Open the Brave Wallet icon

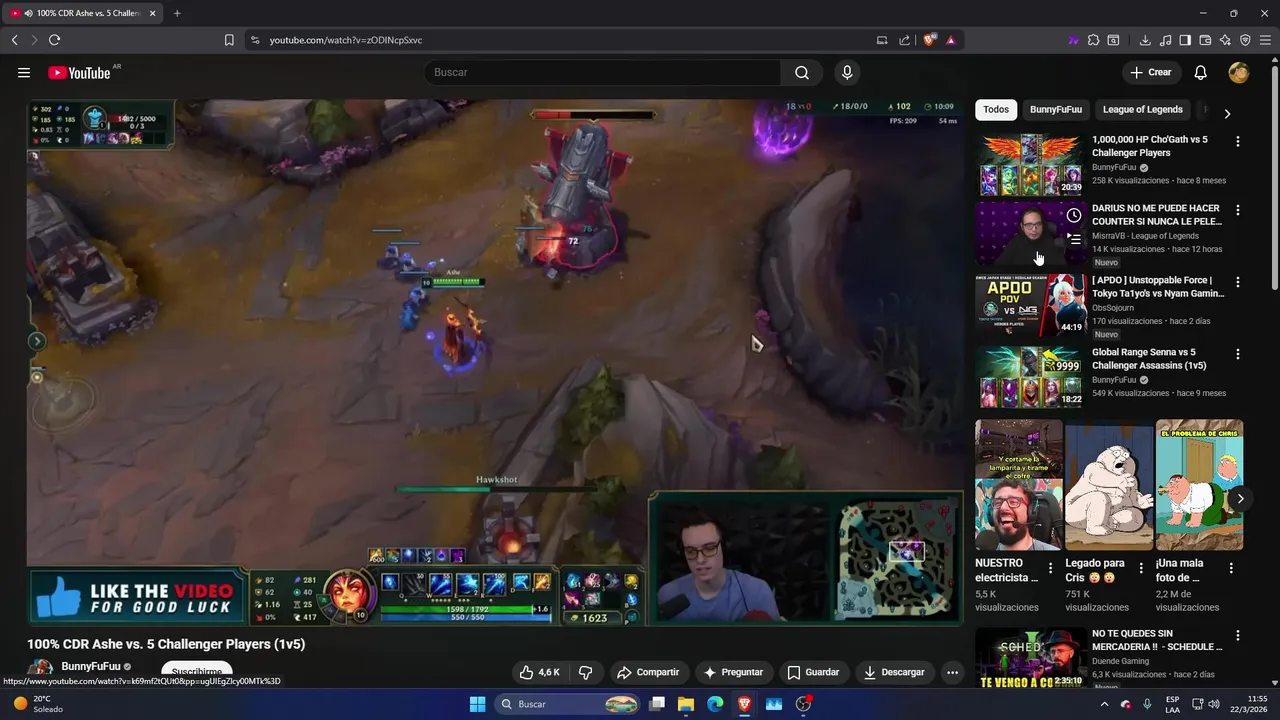point(1205,40)
